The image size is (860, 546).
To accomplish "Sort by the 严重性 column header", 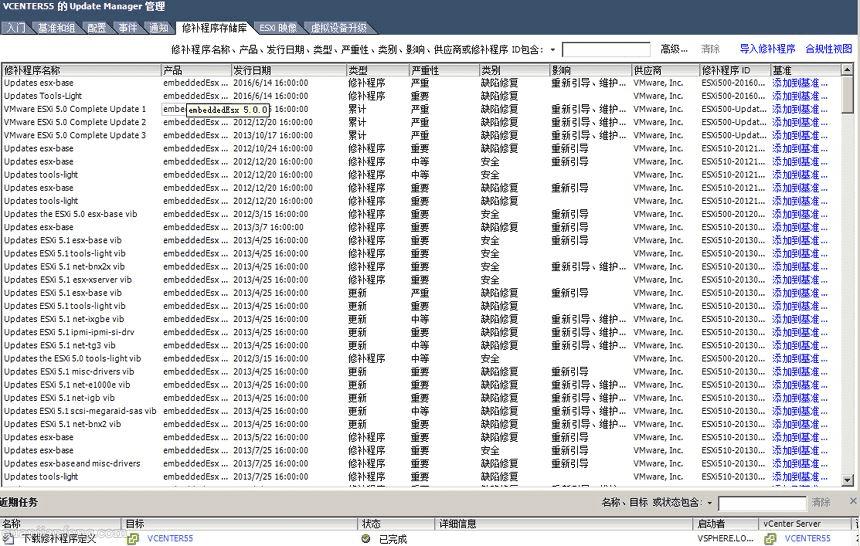I will tap(444, 70).
